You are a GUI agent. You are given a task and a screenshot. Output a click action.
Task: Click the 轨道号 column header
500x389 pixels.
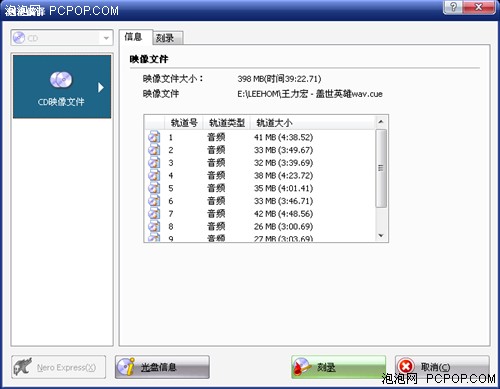[184, 123]
